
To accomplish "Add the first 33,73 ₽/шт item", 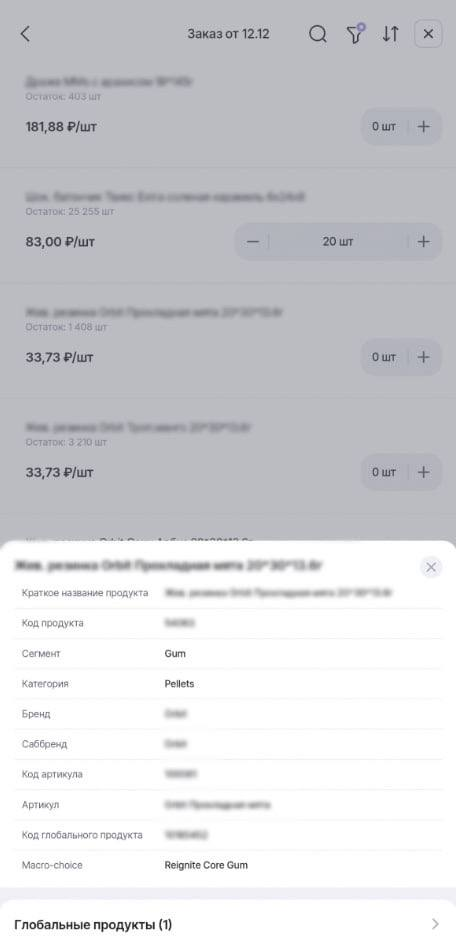I will click(x=424, y=357).
